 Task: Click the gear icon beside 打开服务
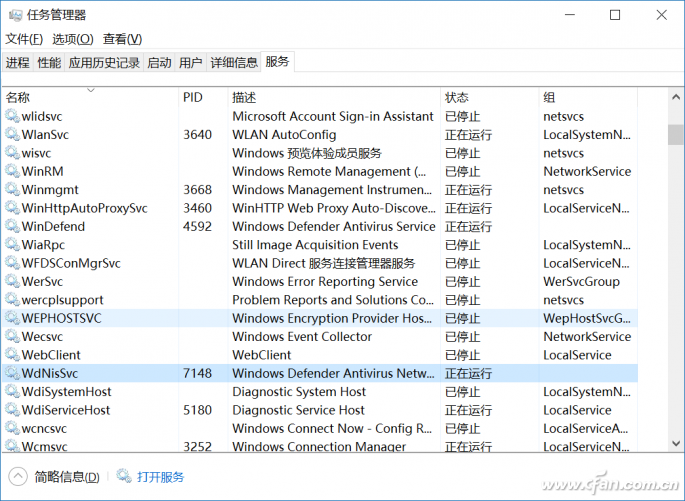124,476
